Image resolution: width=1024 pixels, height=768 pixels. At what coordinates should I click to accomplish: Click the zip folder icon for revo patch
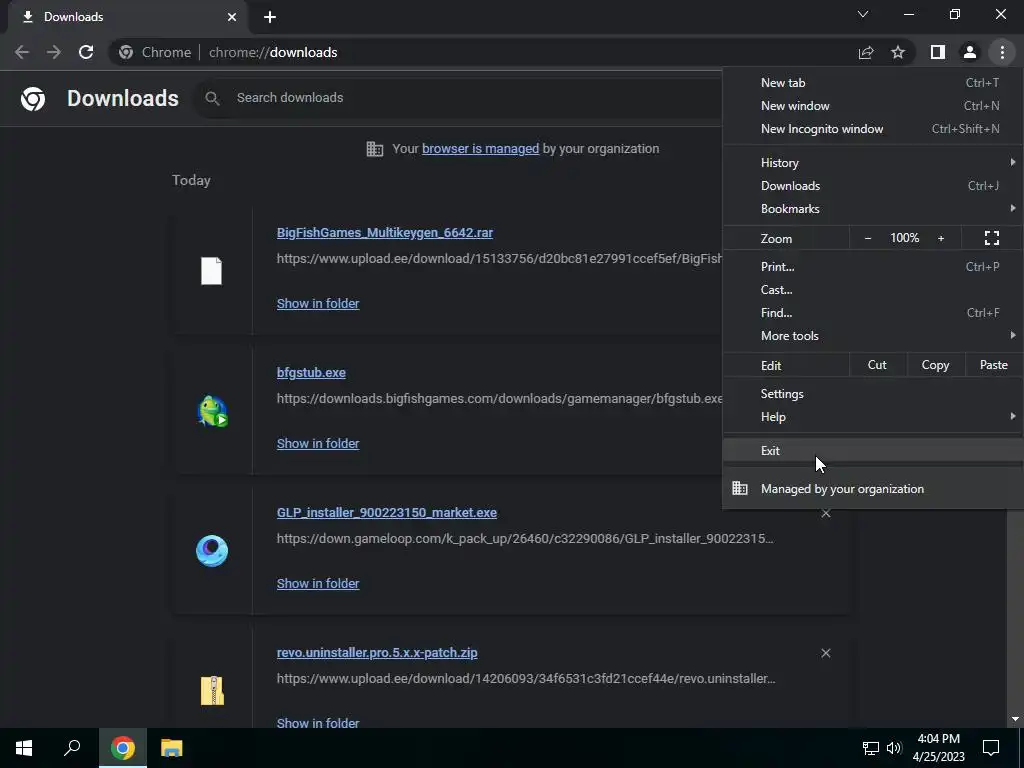[212, 690]
